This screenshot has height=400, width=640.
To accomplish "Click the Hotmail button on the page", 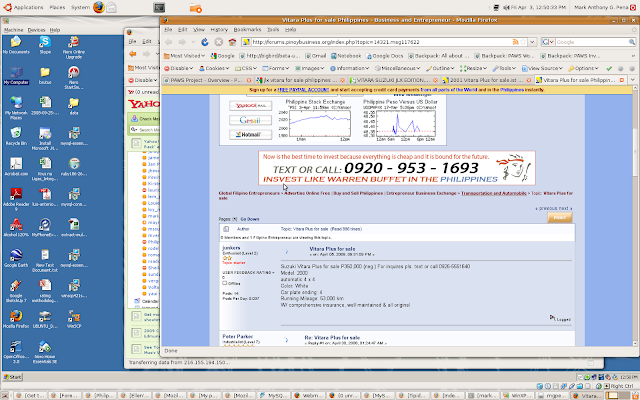I will (x=250, y=134).
